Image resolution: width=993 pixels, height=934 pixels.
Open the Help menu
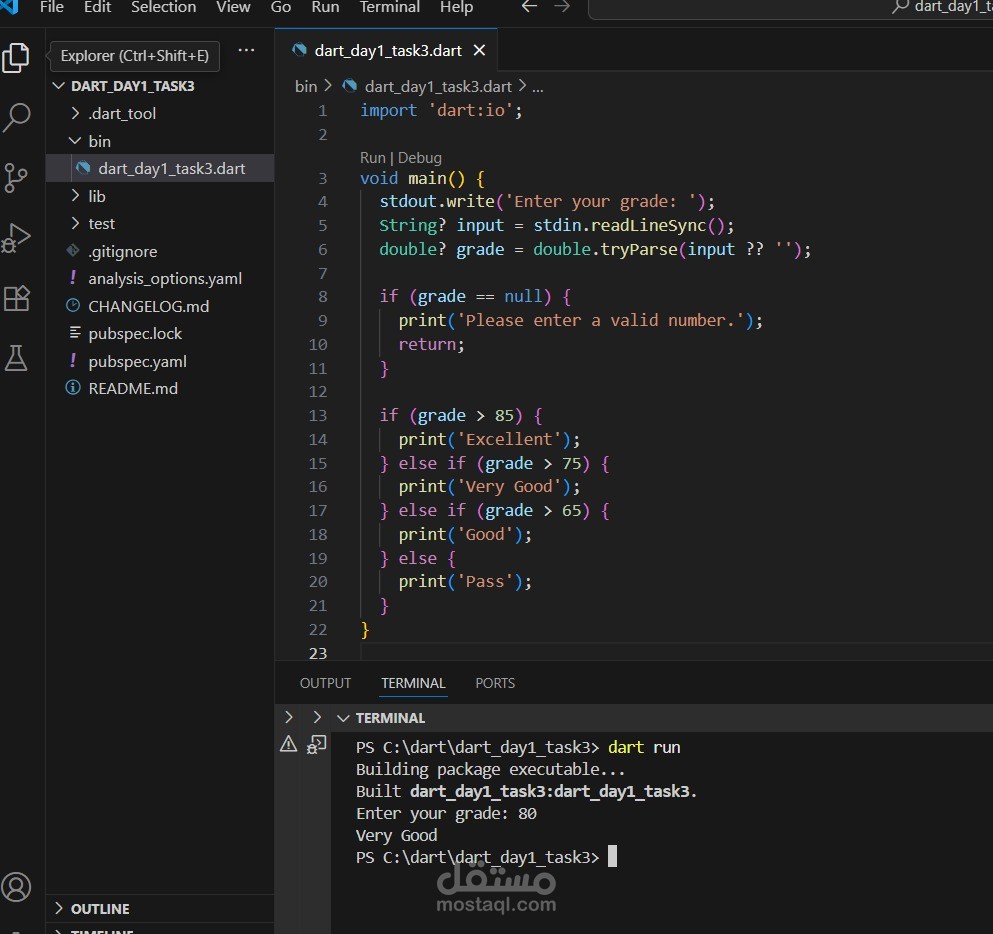[x=456, y=7]
